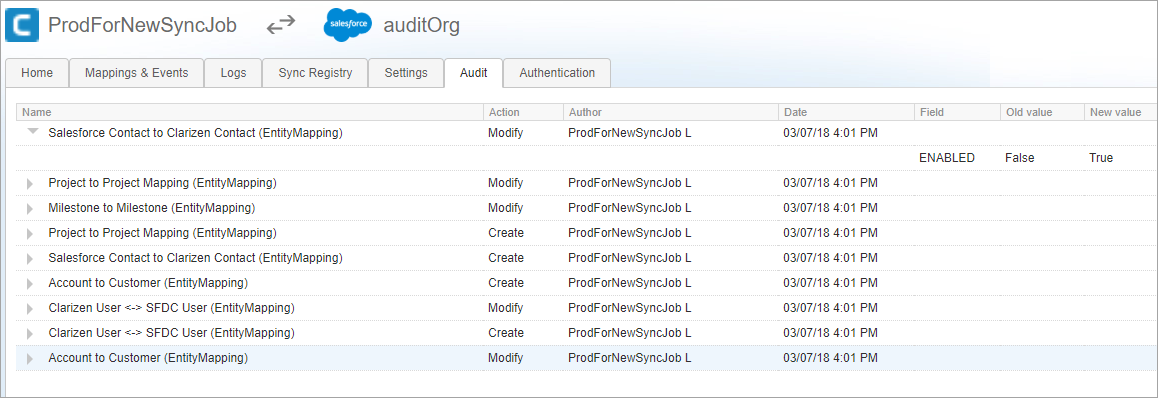
Task: Click the New value column header
Action: pos(1120,112)
